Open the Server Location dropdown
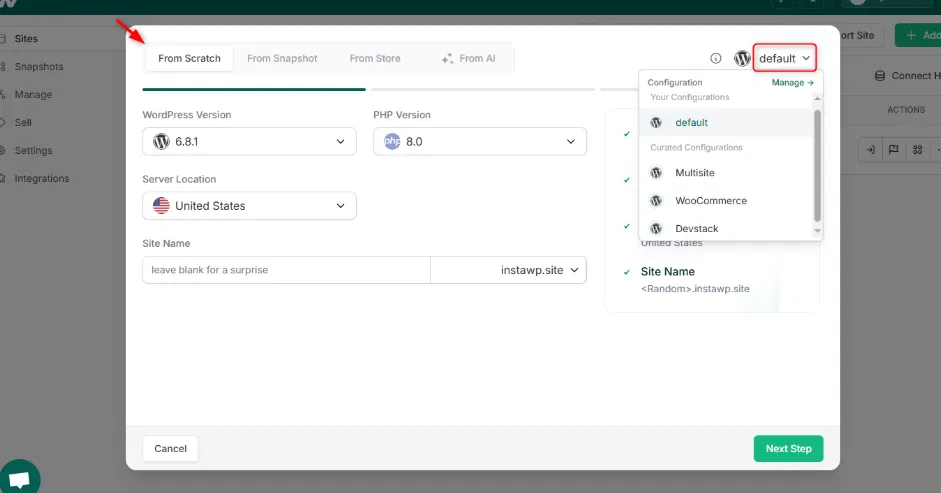Viewport: 941px width, 493px height. (249, 206)
